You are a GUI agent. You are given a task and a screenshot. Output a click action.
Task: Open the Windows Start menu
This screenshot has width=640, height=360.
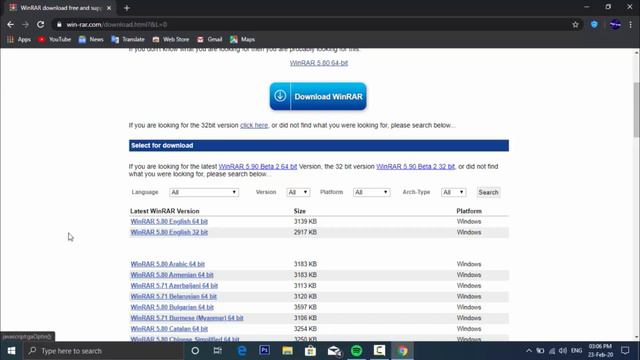point(11,351)
